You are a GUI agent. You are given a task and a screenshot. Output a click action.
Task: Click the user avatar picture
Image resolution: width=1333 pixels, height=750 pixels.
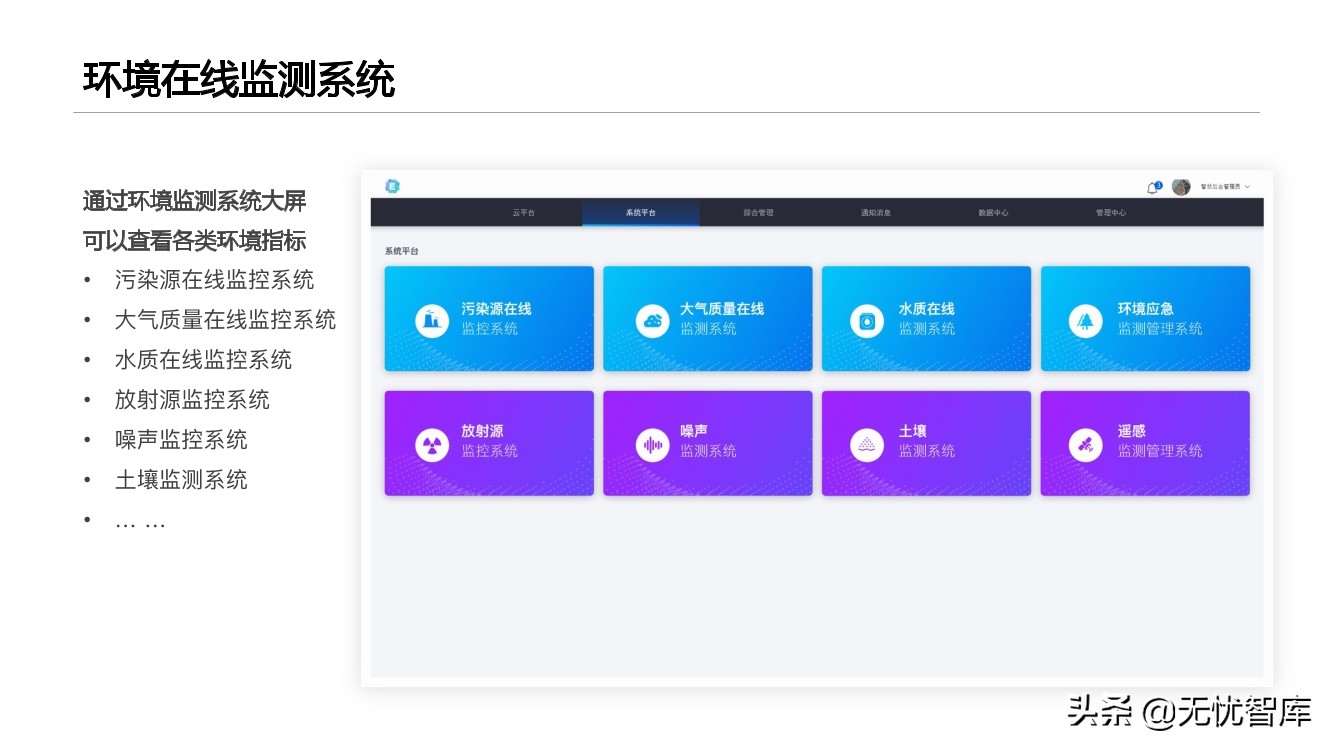coord(1181,187)
